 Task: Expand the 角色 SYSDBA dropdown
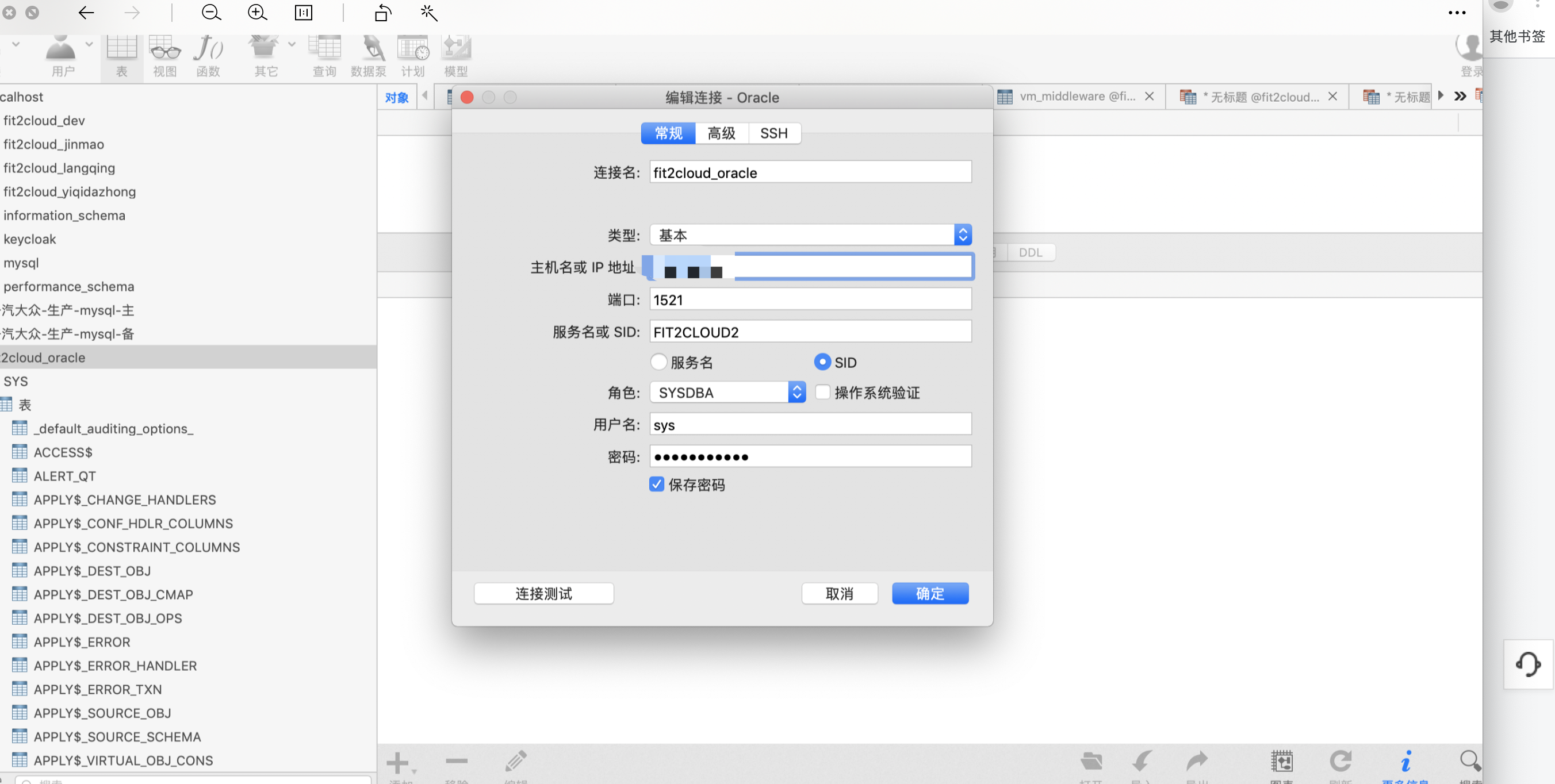click(797, 392)
